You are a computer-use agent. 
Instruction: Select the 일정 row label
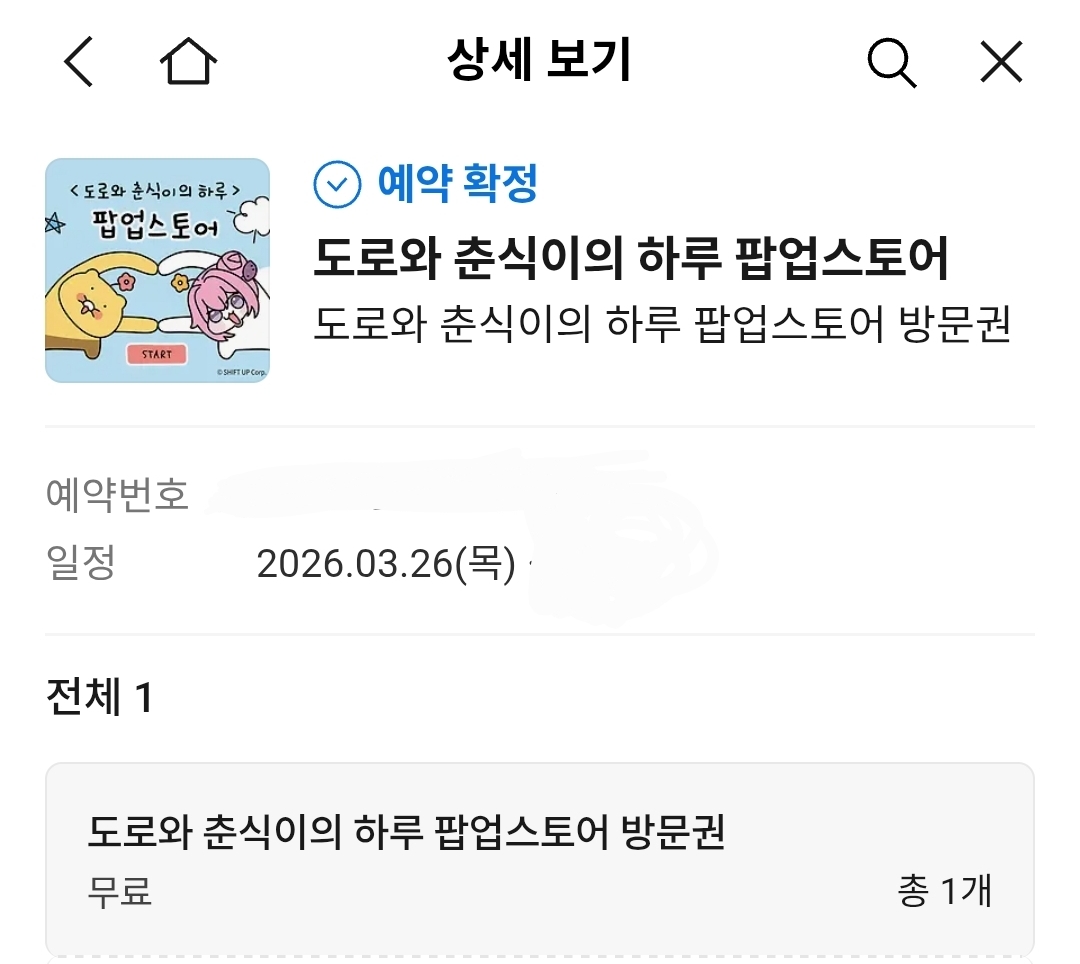pyautogui.click(x=80, y=562)
